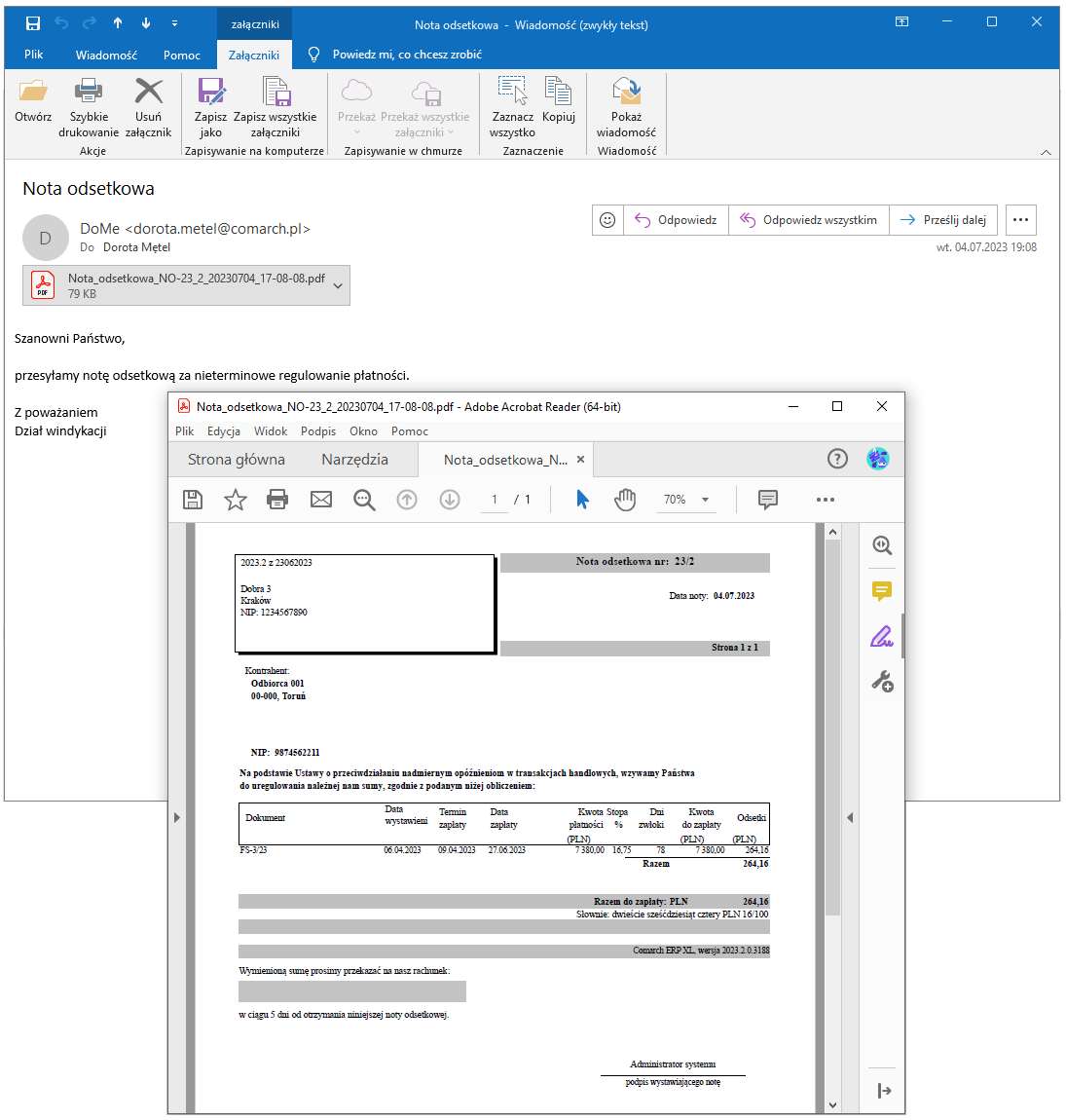The image size is (1066, 1120).
Task: Open the Plik tab in Outlook ribbon
Action: [x=33, y=55]
